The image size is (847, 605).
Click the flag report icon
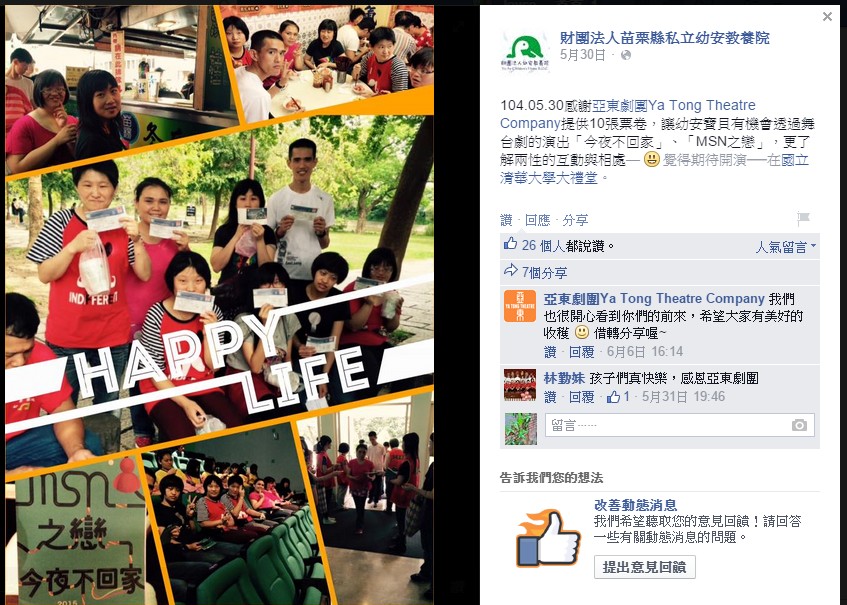803,218
